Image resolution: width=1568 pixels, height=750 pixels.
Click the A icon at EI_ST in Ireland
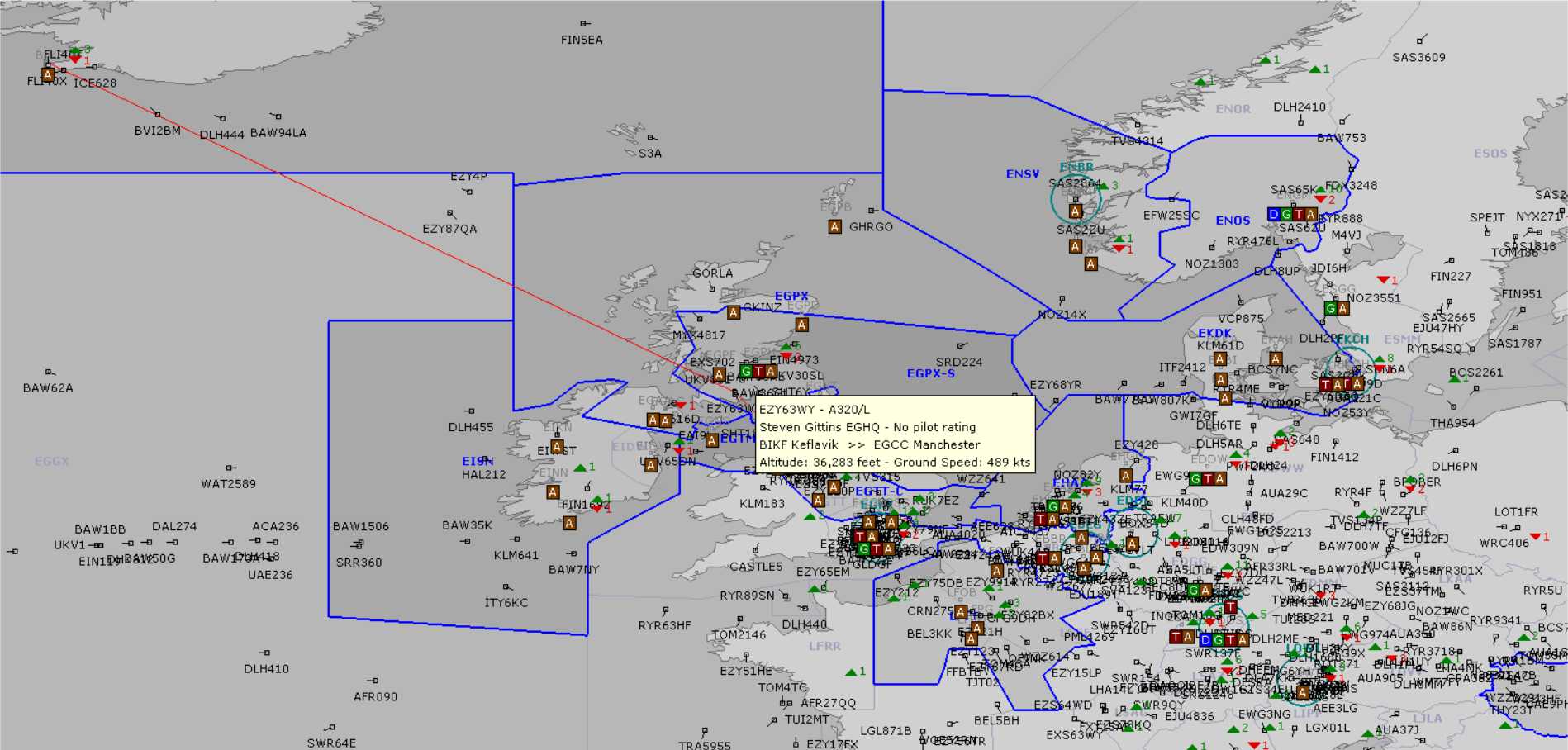click(x=558, y=447)
